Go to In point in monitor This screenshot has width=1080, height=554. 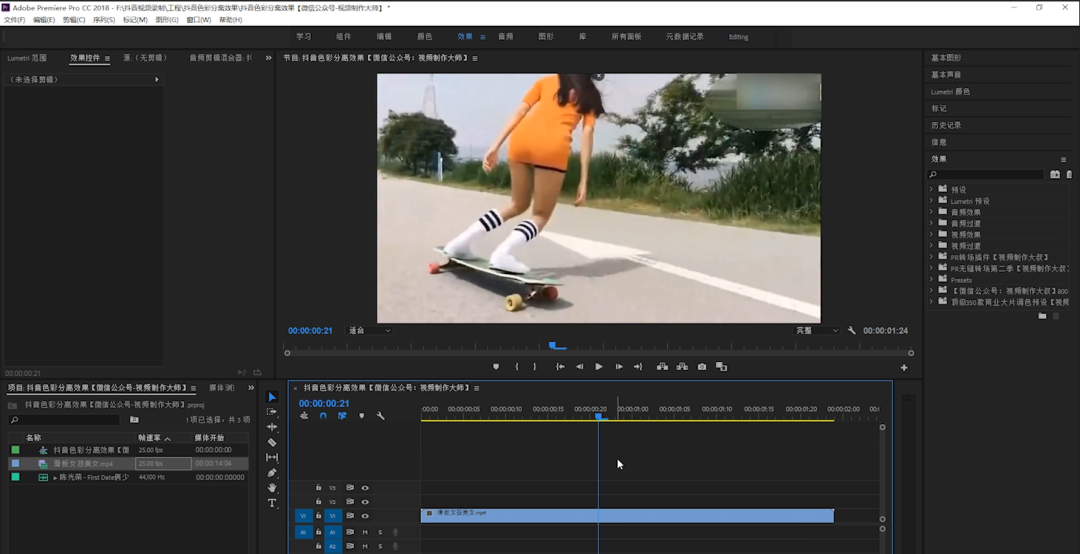pos(560,367)
